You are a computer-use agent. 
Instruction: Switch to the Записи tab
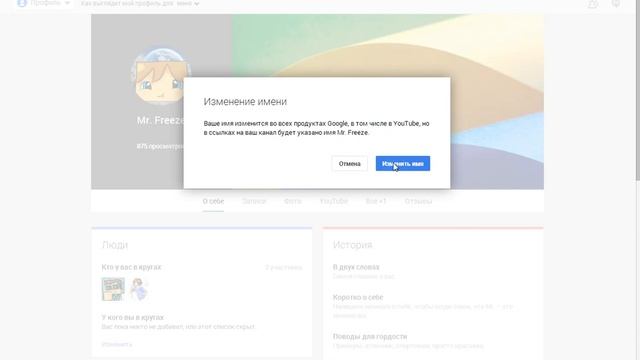(253, 201)
